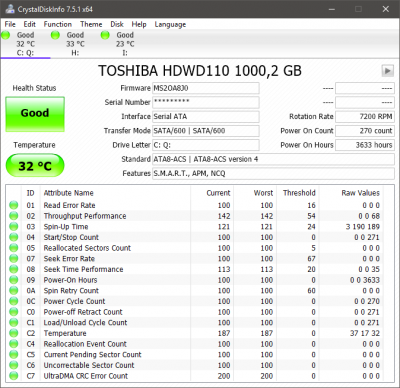
Task: Click the Rotation Rate 7200 RPM field
Action: tap(365, 117)
